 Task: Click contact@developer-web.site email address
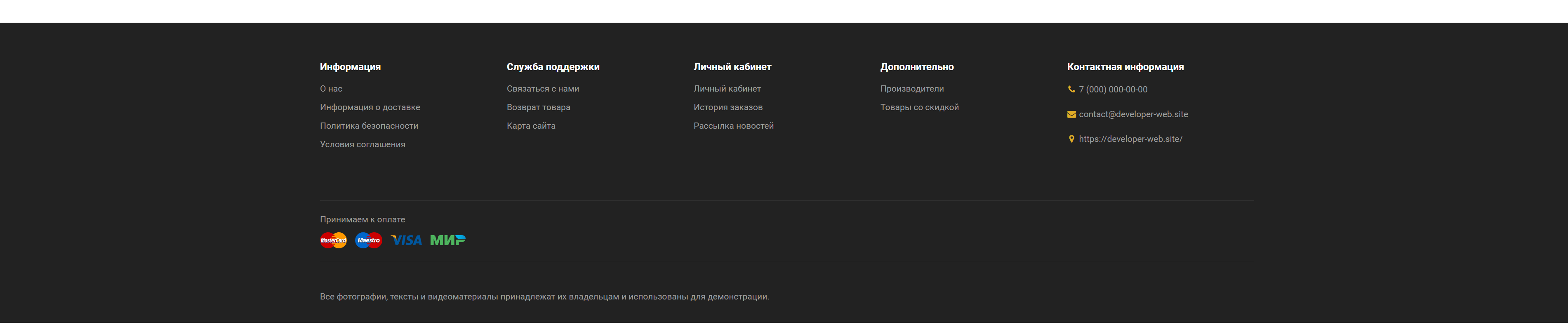coord(1133,114)
